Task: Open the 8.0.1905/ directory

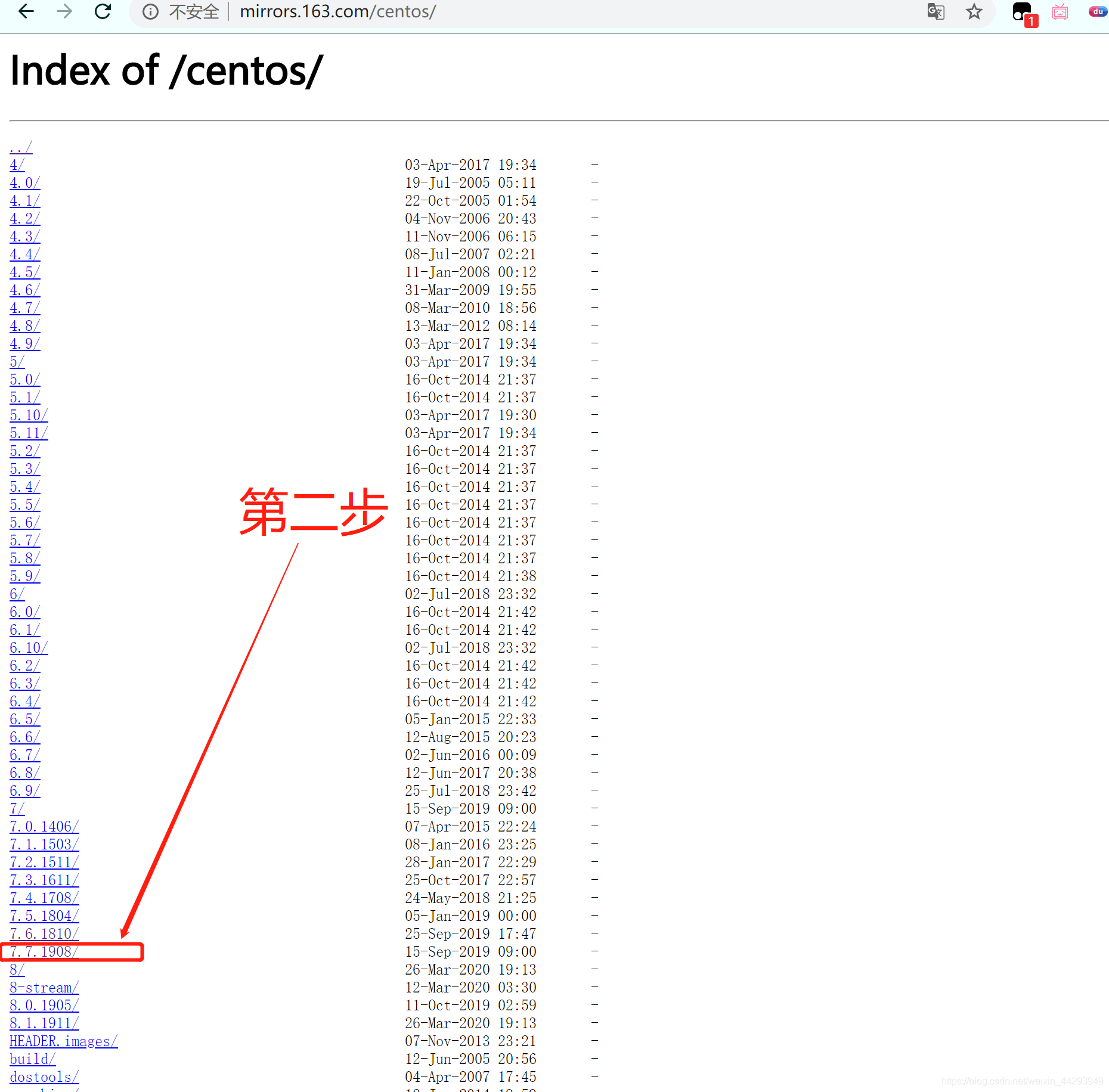Action: point(44,1005)
